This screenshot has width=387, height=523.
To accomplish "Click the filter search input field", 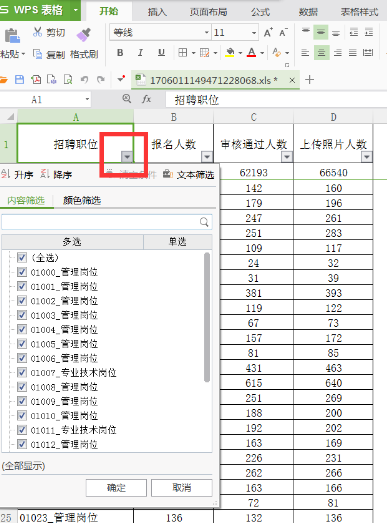I will click(107, 222).
